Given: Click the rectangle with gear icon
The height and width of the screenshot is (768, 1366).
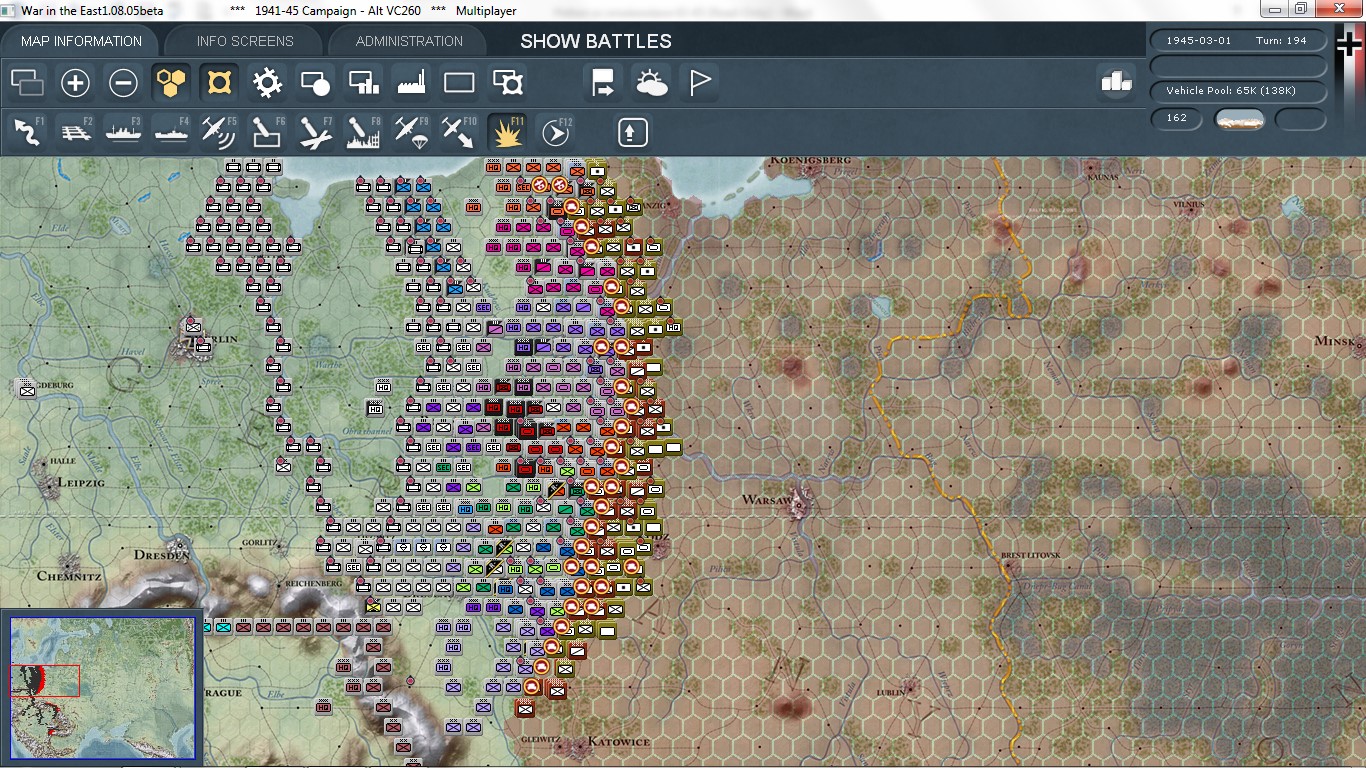Looking at the screenshot, I should coord(507,82).
